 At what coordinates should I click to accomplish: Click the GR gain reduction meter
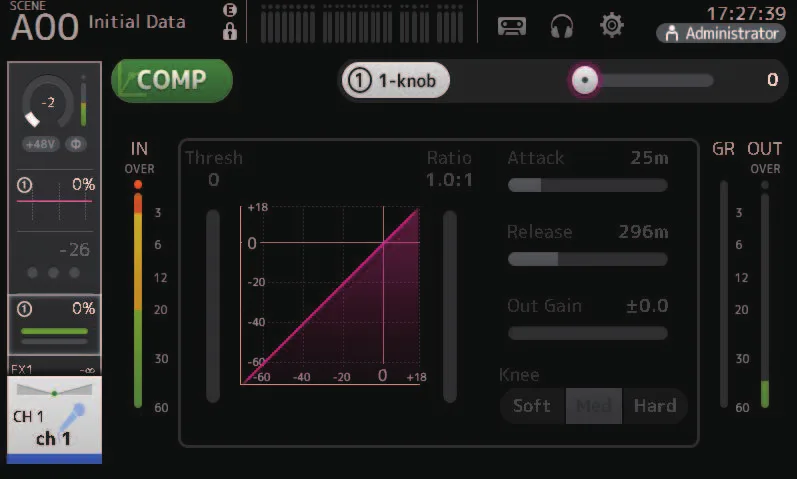pyautogui.click(x=724, y=294)
